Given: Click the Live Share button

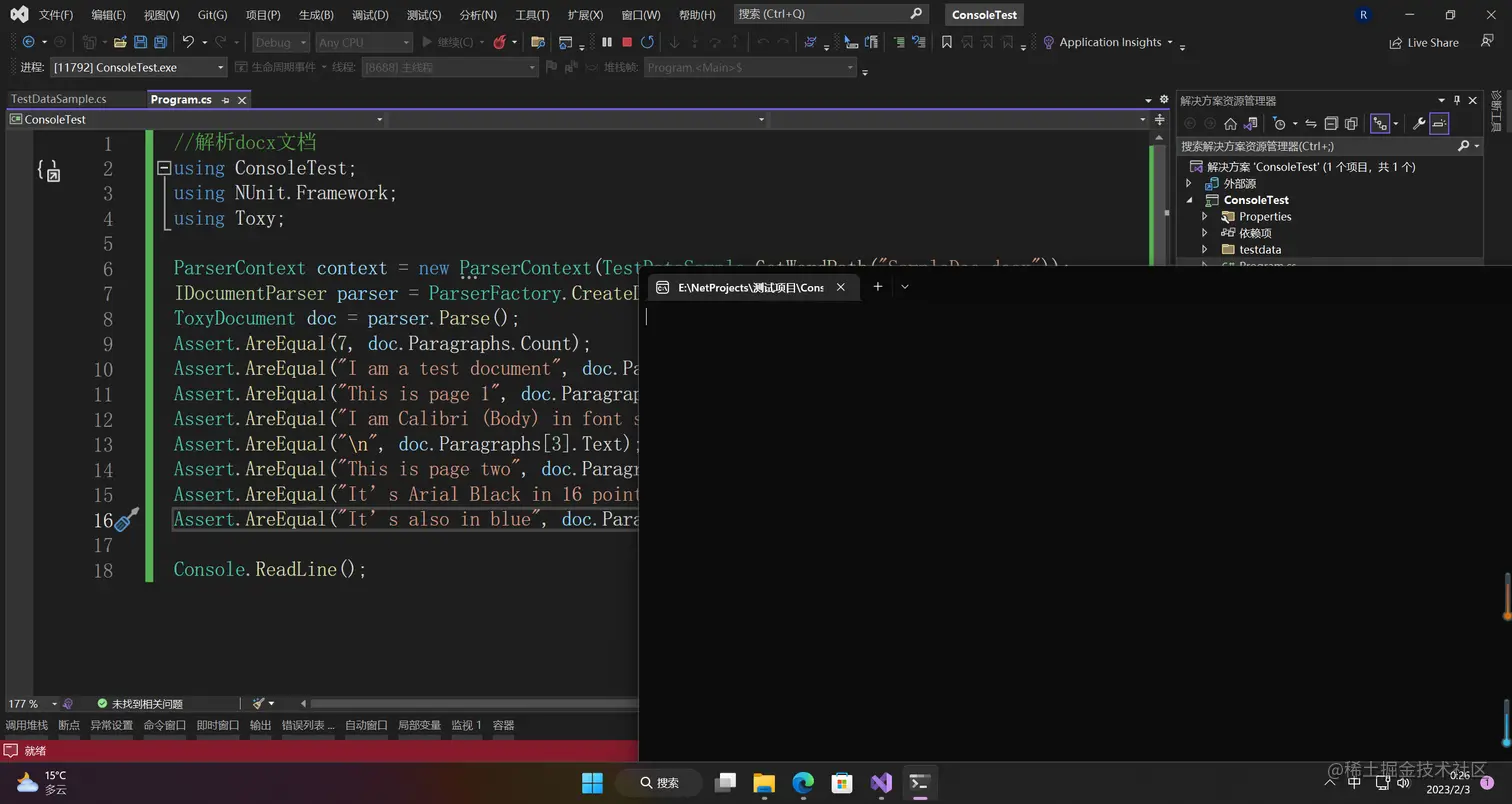Looking at the screenshot, I should point(1424,43).
